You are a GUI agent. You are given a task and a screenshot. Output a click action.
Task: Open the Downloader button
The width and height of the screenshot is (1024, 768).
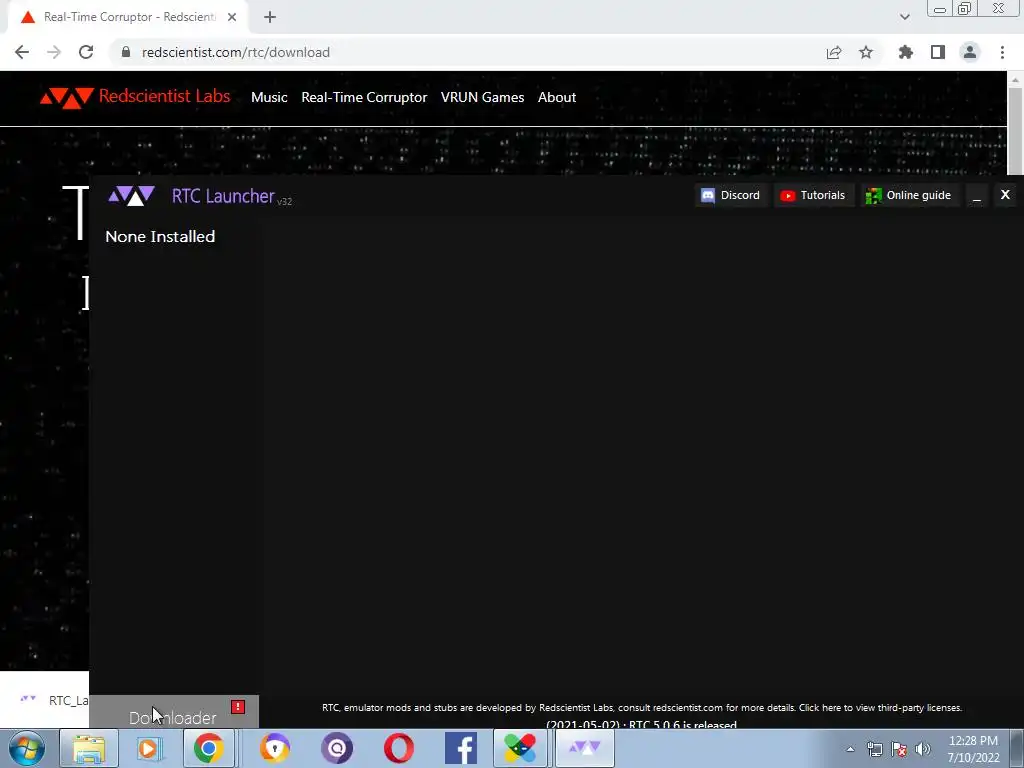pos(174,712)
